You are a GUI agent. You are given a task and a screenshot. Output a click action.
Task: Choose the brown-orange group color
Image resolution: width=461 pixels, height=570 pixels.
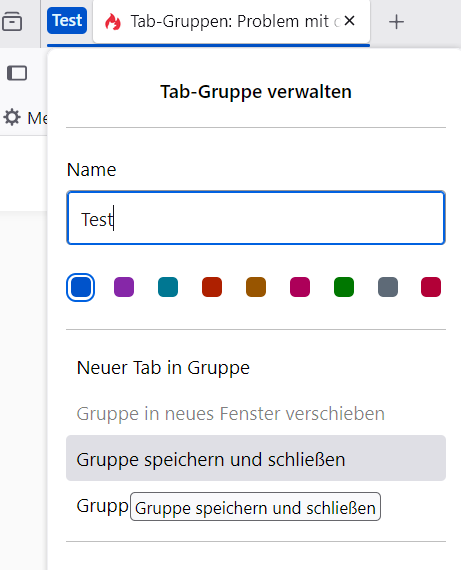(256, 287)
